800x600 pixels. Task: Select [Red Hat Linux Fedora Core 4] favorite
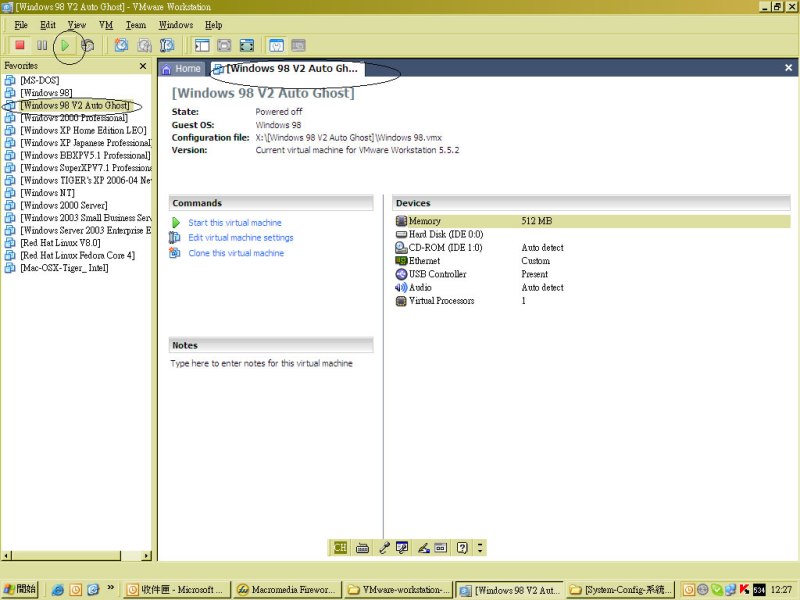[78, 255]
